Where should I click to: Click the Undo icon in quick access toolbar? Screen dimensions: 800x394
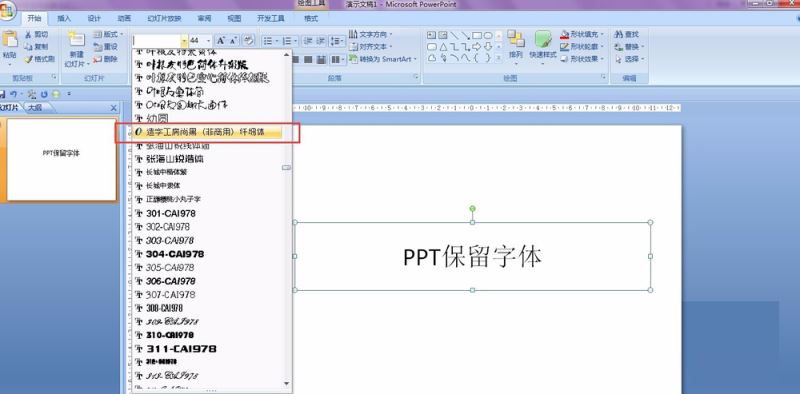14,94
